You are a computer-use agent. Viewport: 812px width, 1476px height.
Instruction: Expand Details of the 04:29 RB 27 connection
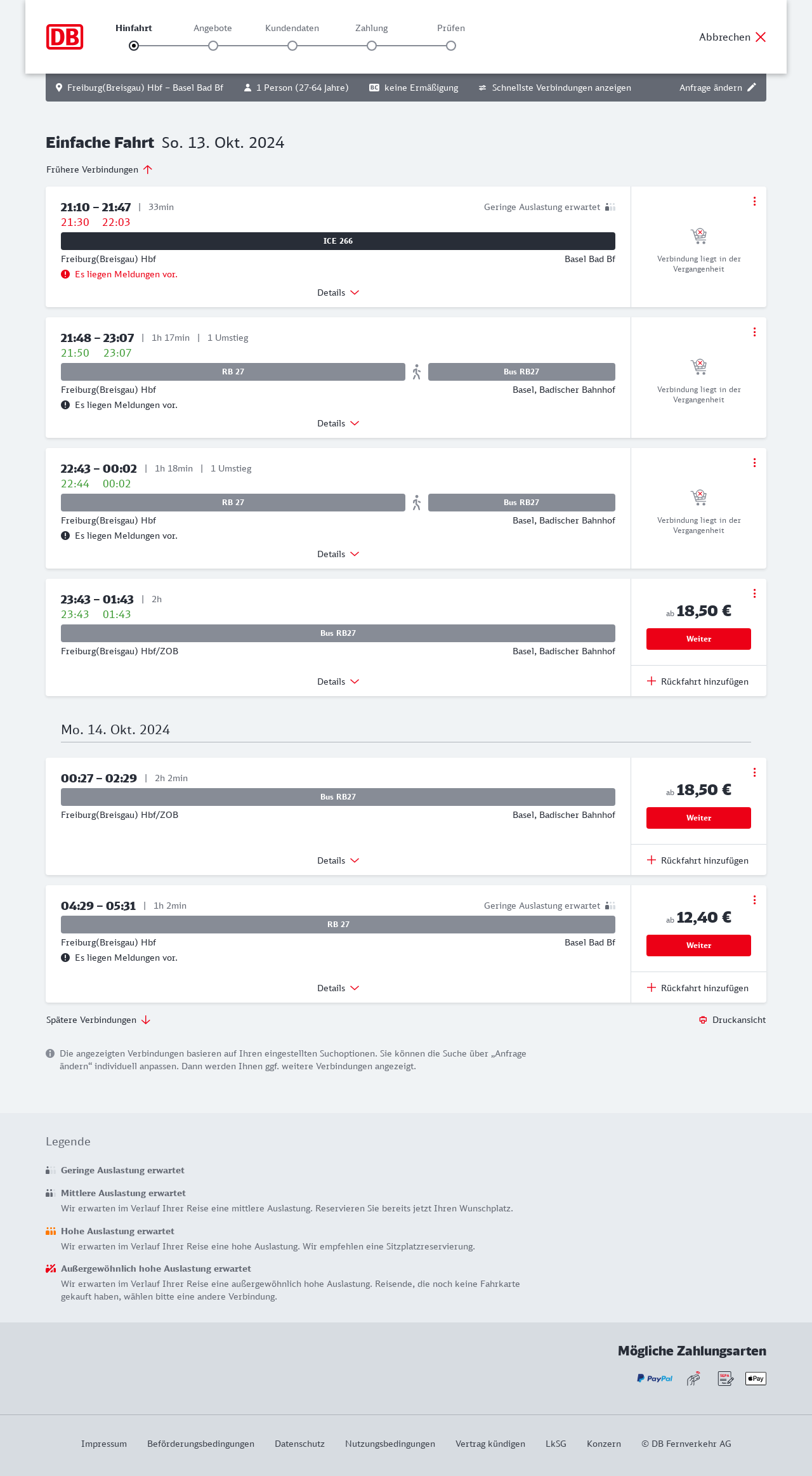click(x=338, y=988)
